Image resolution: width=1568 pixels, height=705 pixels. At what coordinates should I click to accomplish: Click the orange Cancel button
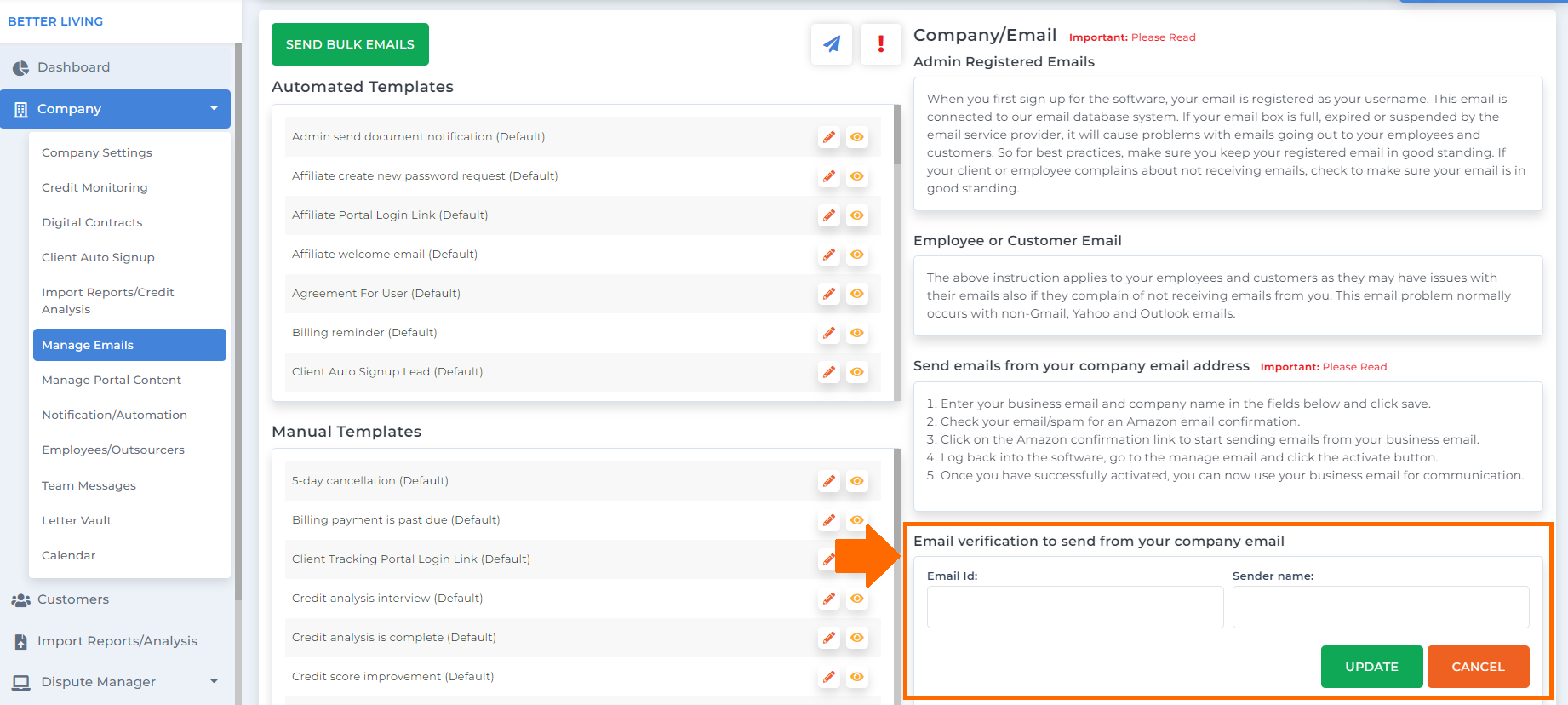pos(1478,667)
